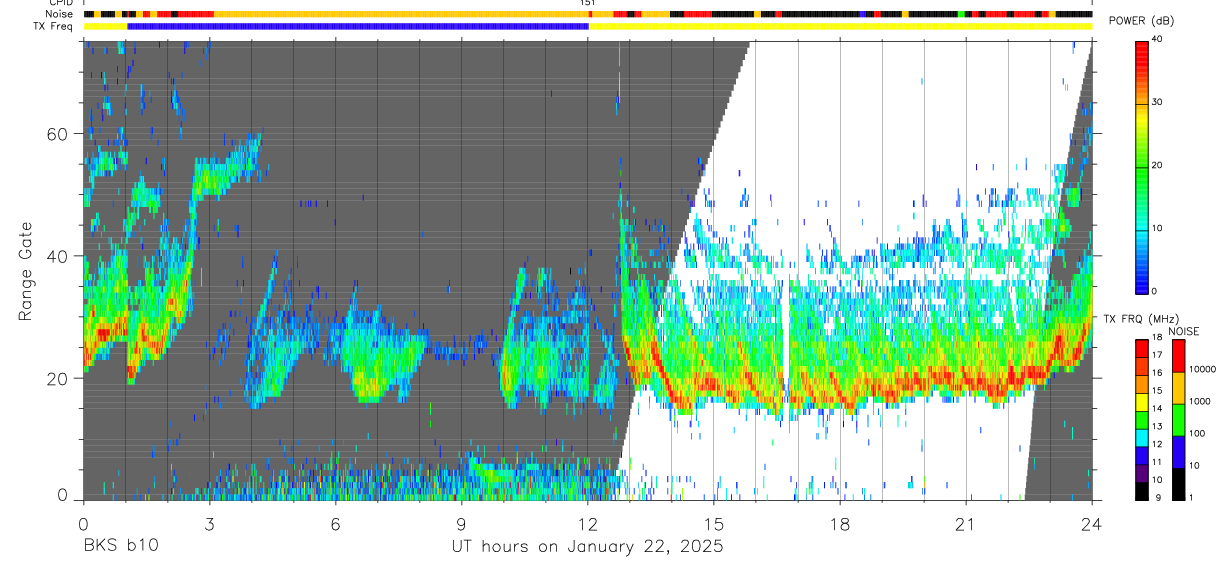Click the 'Range Gate' y-axis label
Image resolution: width=1228 pixels, height=567 pixels.
26,272
